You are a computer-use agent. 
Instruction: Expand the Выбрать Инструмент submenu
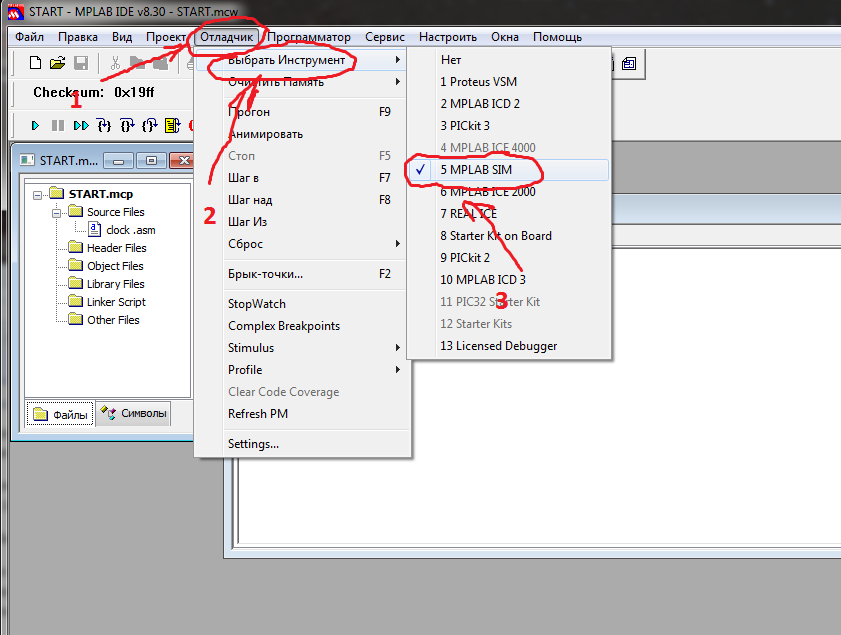[303, 60]
